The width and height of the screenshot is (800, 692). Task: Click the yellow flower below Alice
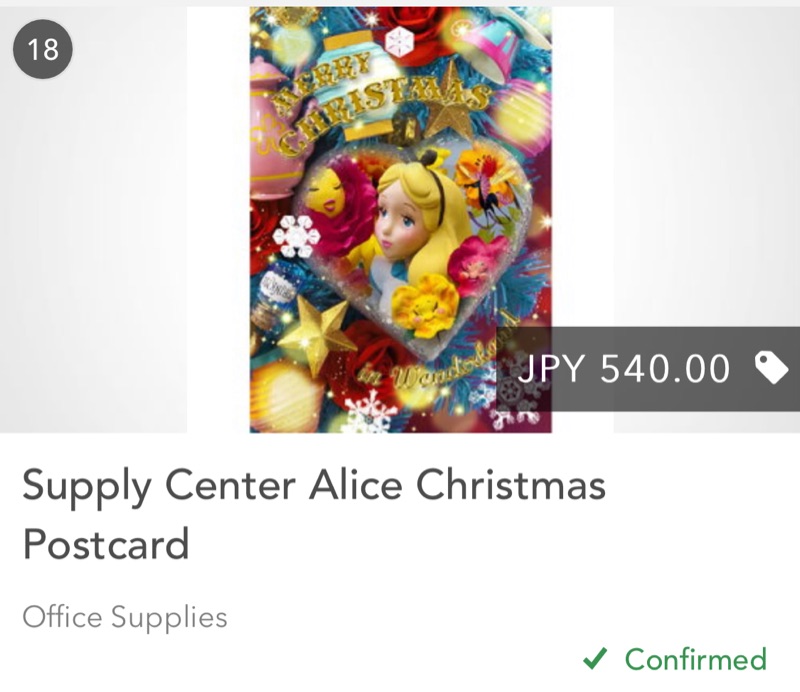click(426, 306)
